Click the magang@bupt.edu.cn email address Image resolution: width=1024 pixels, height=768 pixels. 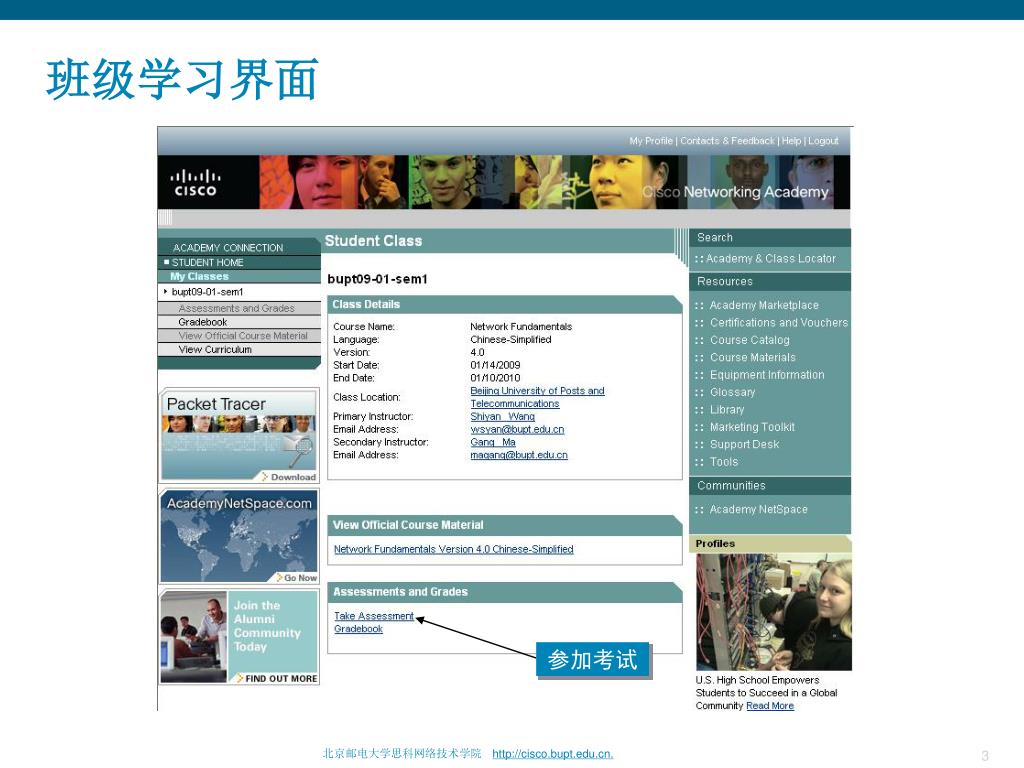pos(519,455)
